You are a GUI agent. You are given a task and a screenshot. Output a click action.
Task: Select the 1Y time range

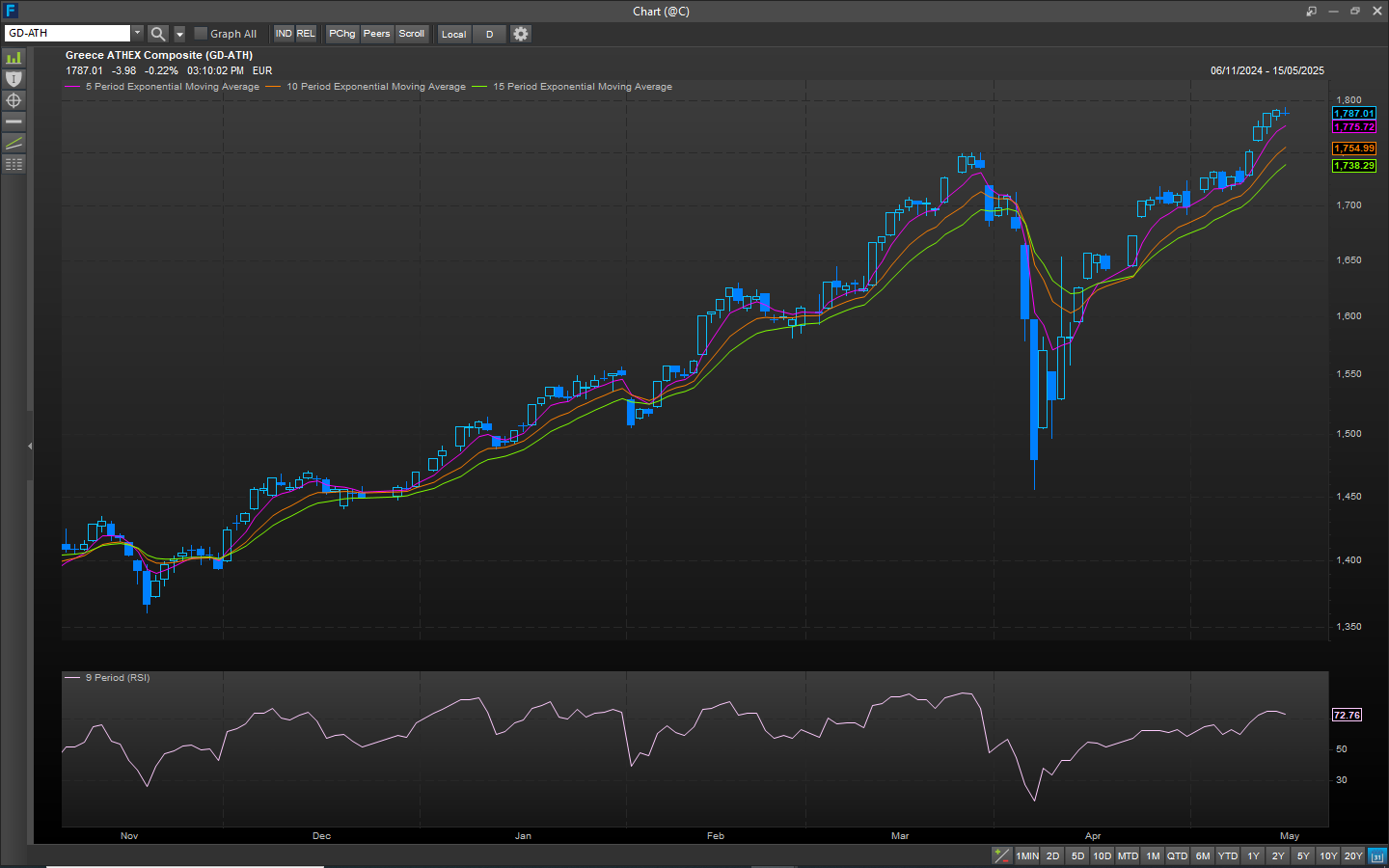[x=1253, y=855]
